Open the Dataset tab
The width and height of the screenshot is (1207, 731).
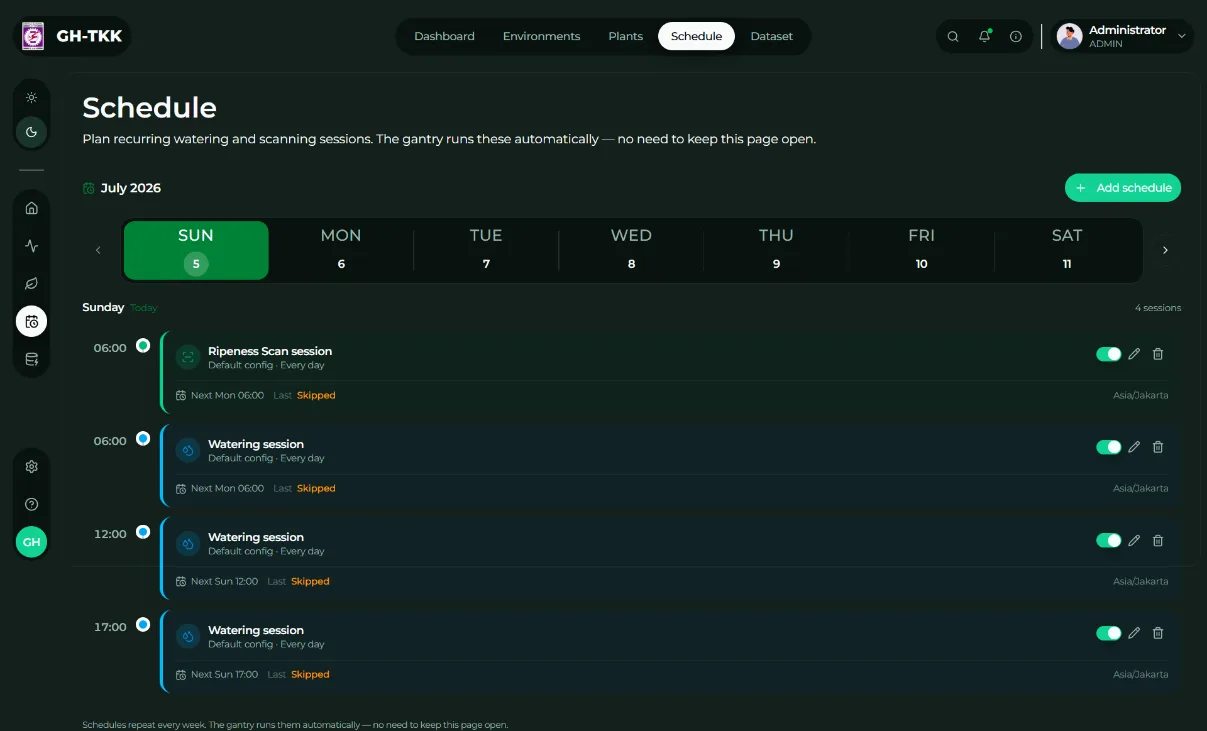771,37
